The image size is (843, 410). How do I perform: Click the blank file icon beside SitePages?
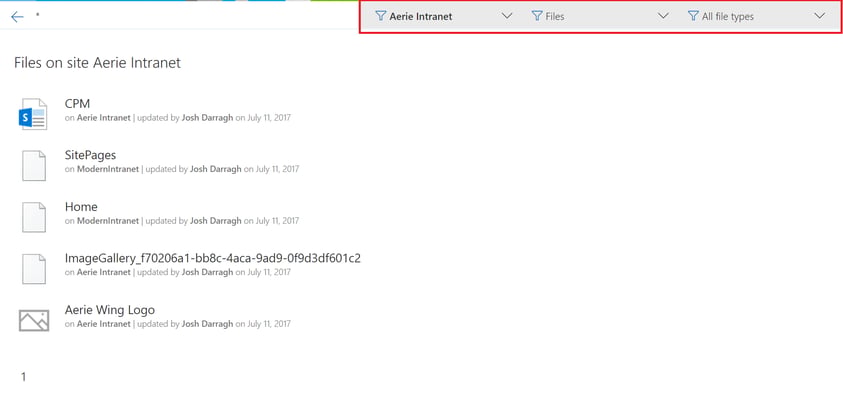[34, 166]
